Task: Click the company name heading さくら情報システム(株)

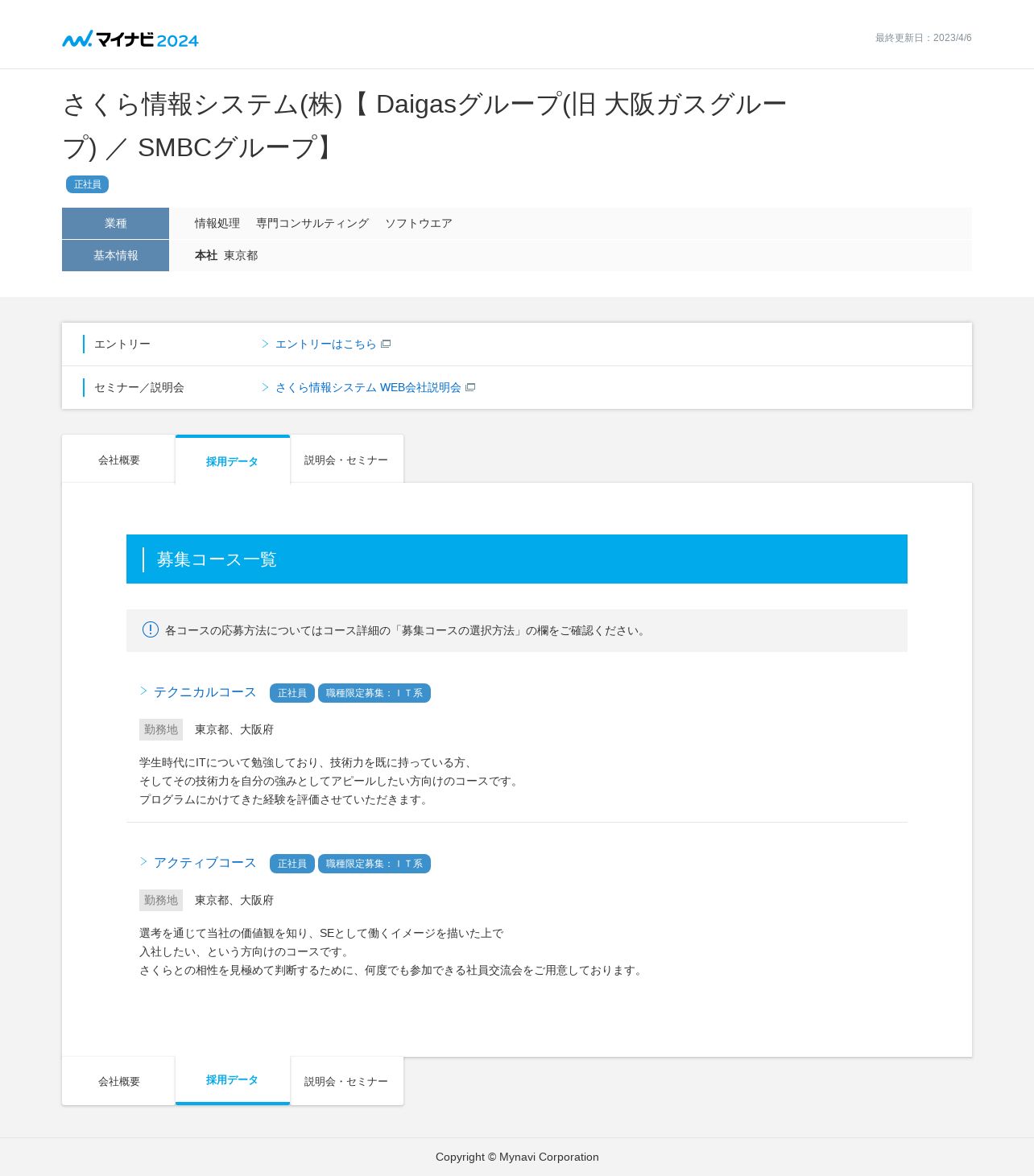Action: pyautogui.click(x=424, y=126)
